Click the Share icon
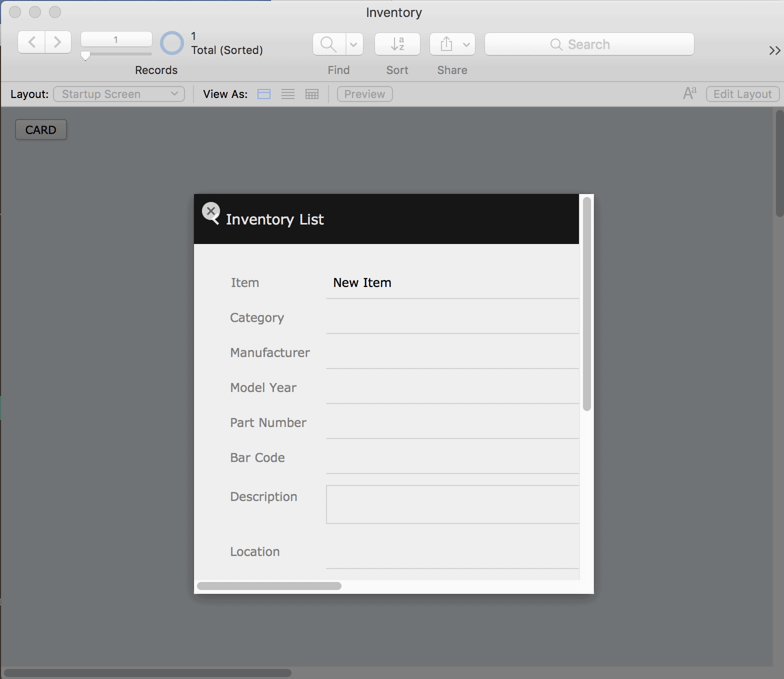The image size is (784, 679). (446, 44)
